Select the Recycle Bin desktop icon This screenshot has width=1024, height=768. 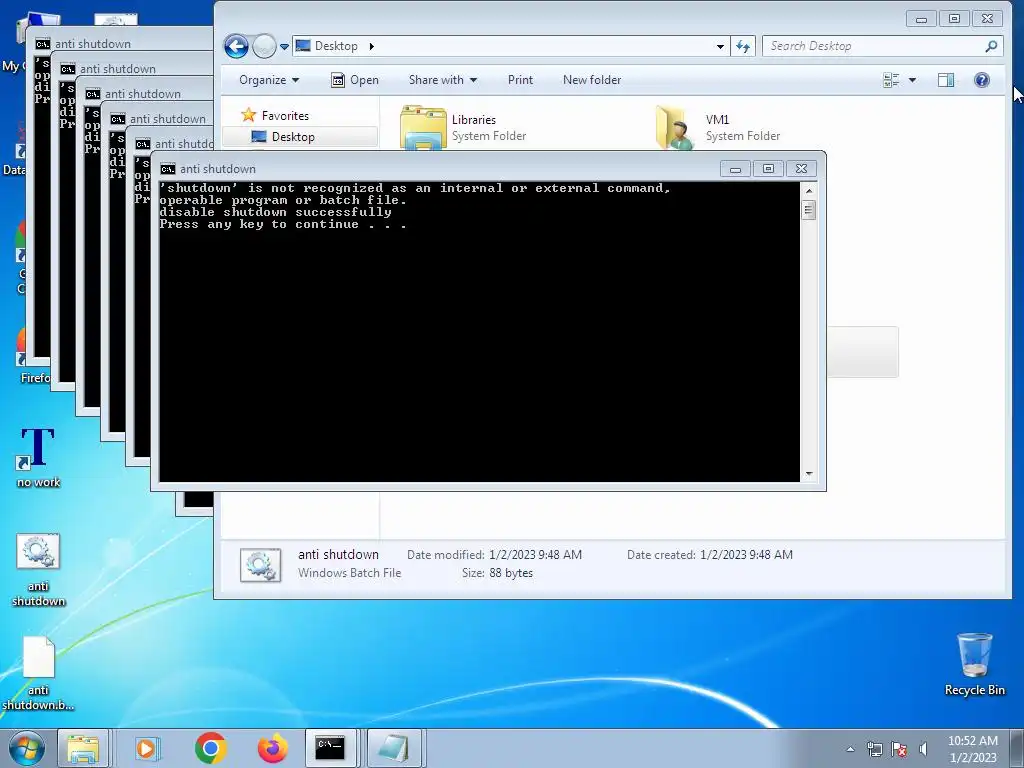pos(974,664)
